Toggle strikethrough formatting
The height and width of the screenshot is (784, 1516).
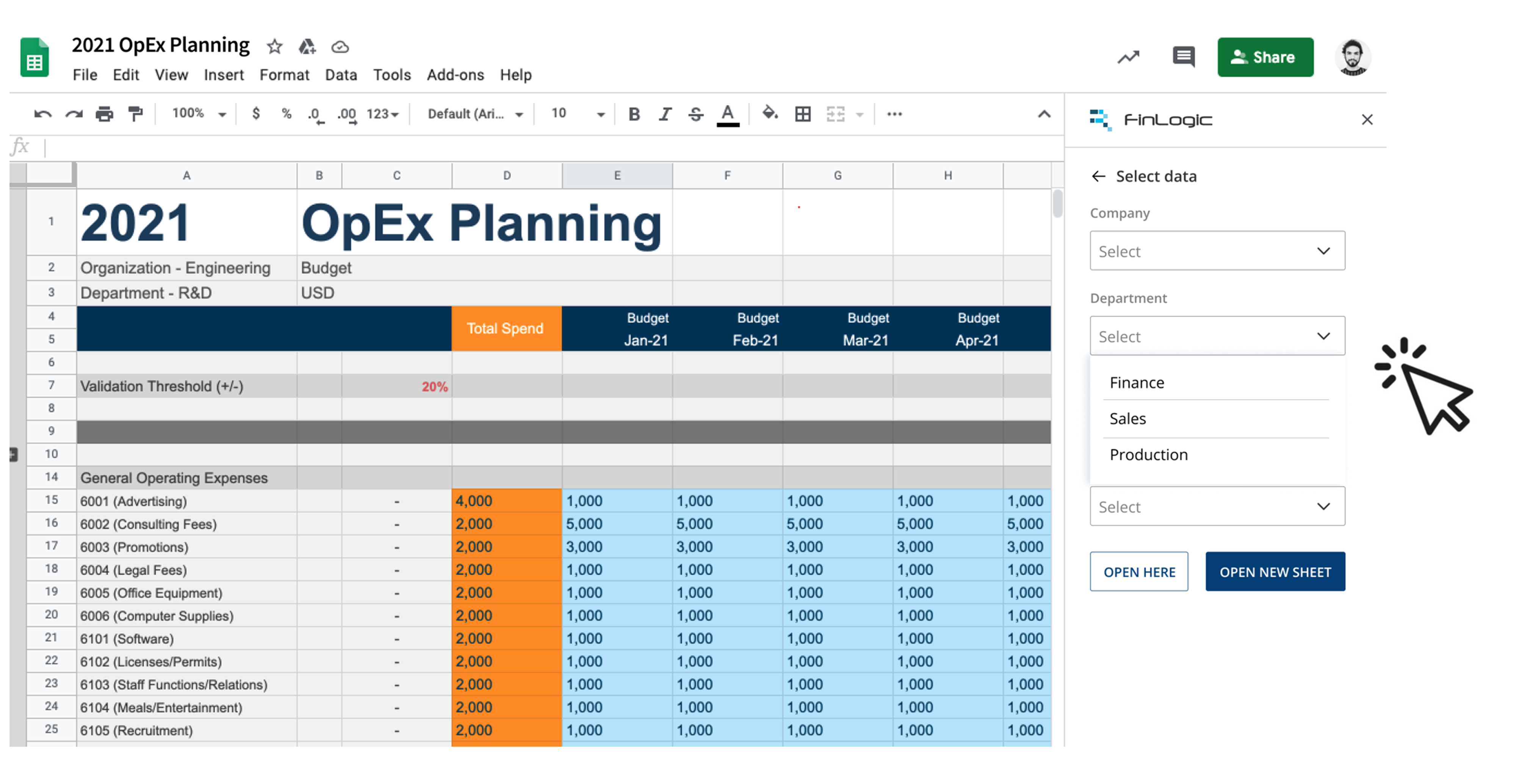[695, 114]
